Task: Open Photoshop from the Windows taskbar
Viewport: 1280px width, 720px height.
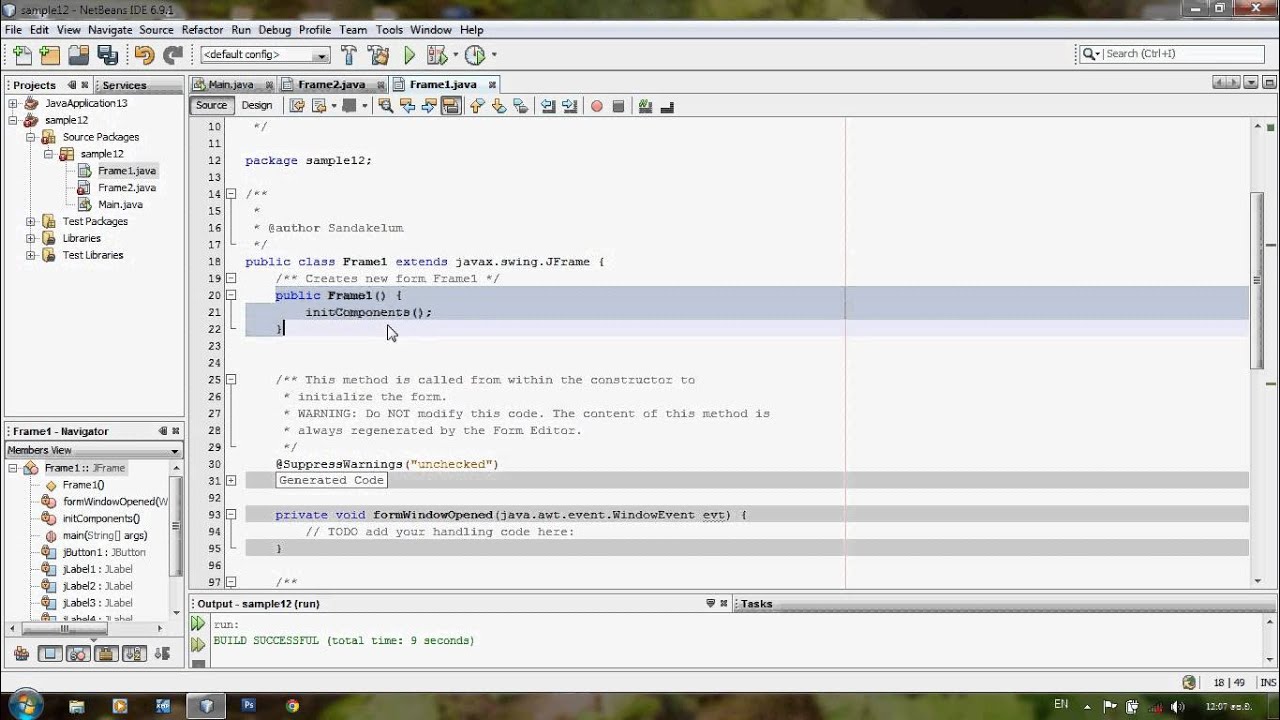Action: 249,705
